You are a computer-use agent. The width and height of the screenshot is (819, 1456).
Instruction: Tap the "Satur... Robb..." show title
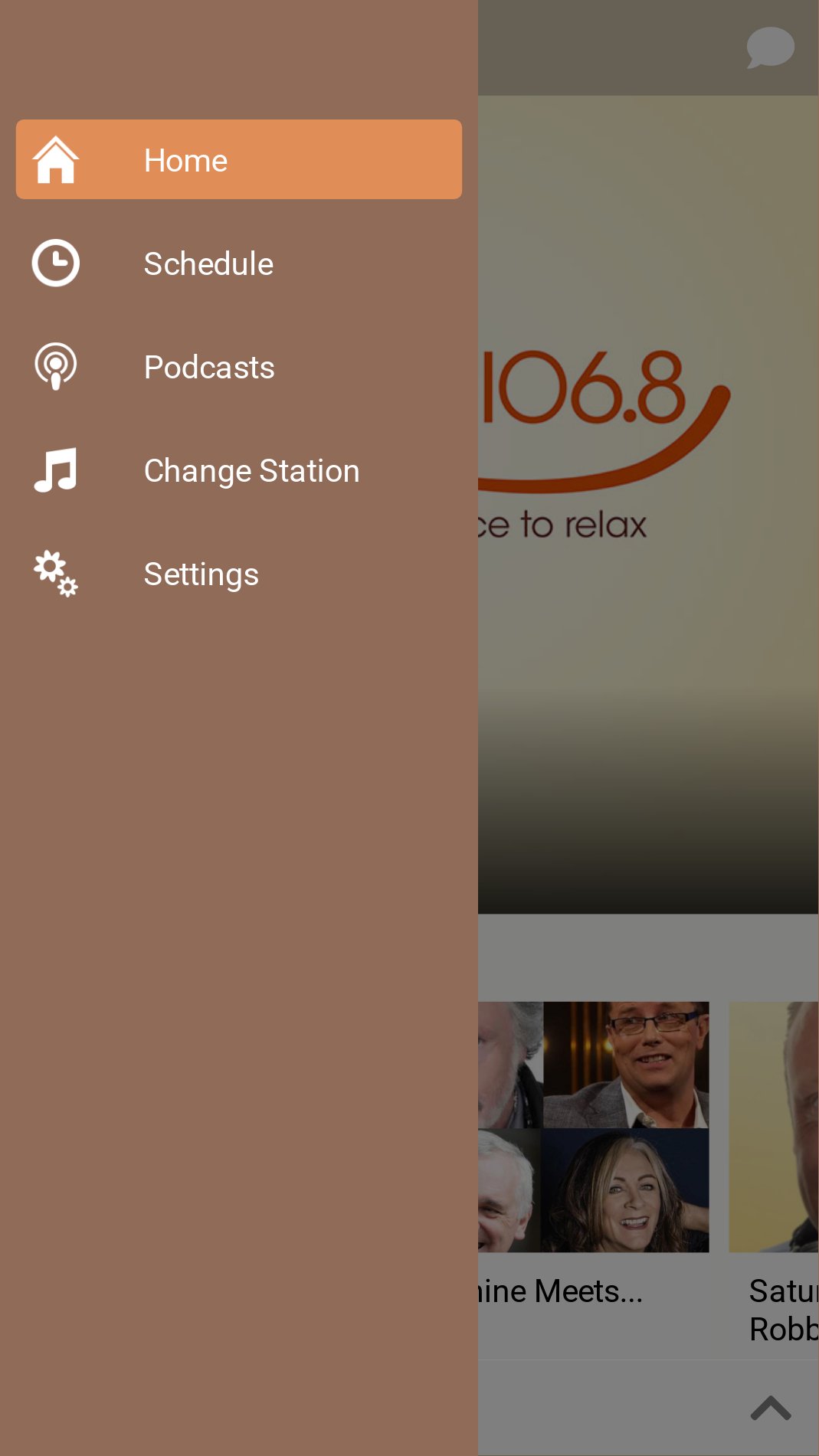click(x=783, y=1310)
